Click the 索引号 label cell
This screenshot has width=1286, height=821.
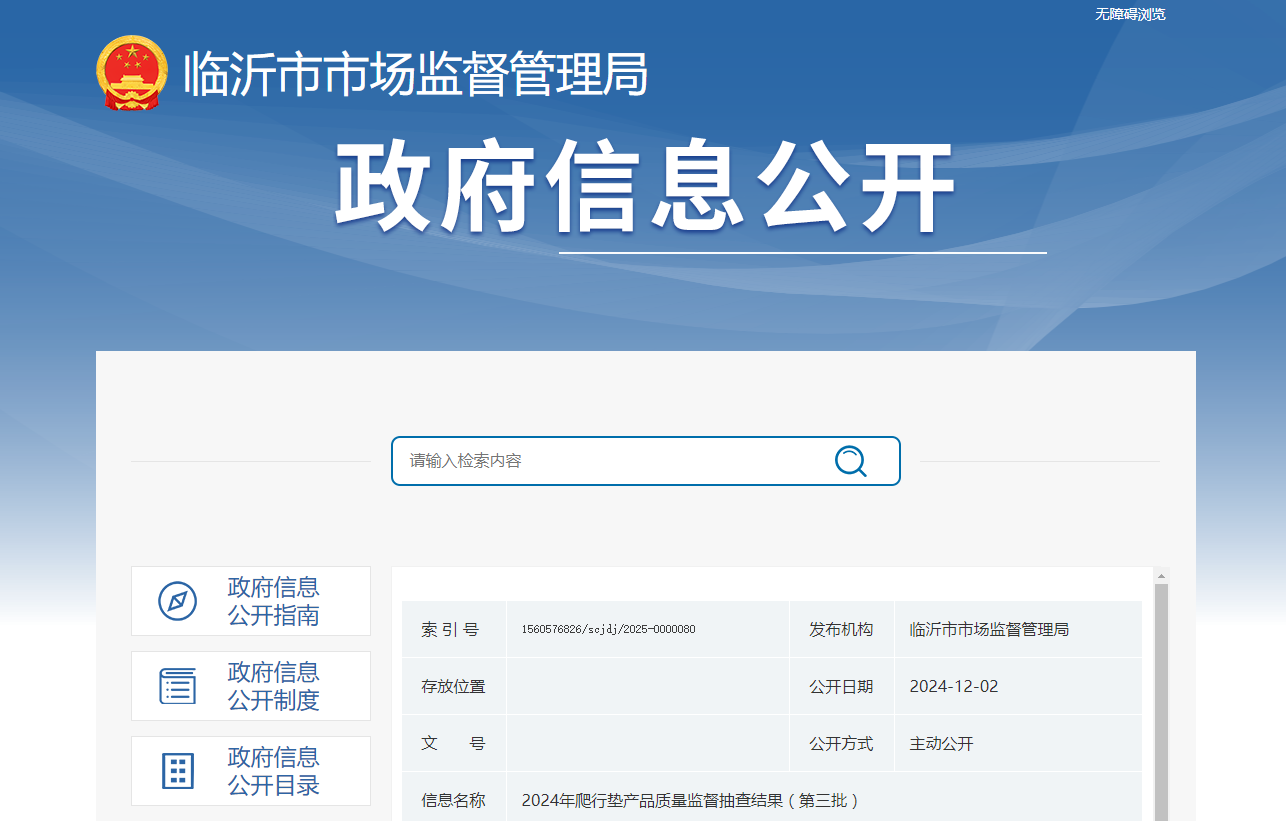pos(454,629)
